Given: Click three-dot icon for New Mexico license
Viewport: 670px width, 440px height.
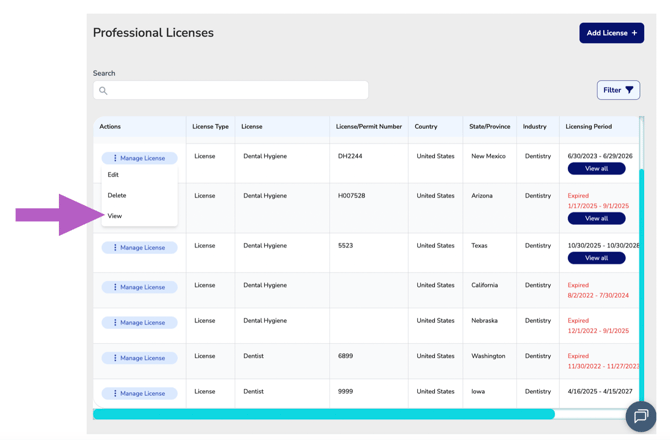Looking at the screenshot, I should [x=115, y=158].
